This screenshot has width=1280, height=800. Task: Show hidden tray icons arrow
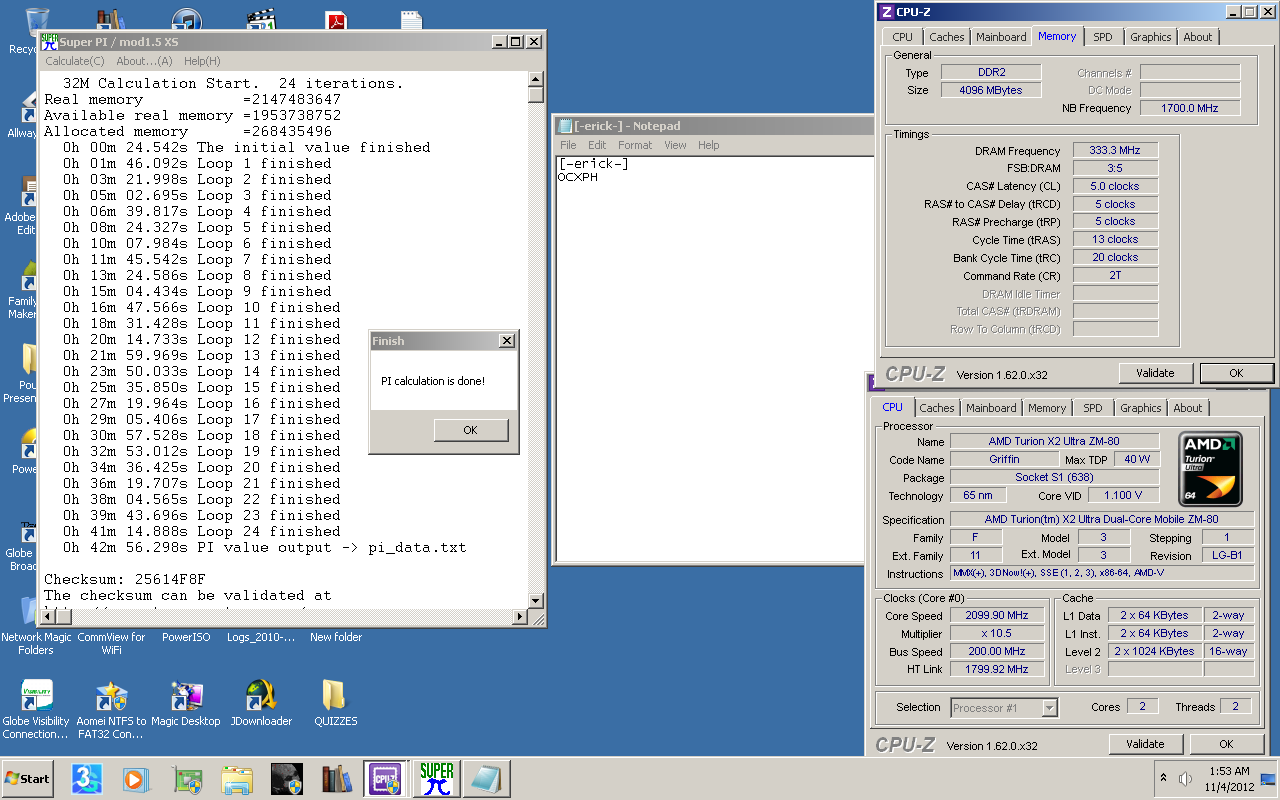click(x=1164, y=778)
